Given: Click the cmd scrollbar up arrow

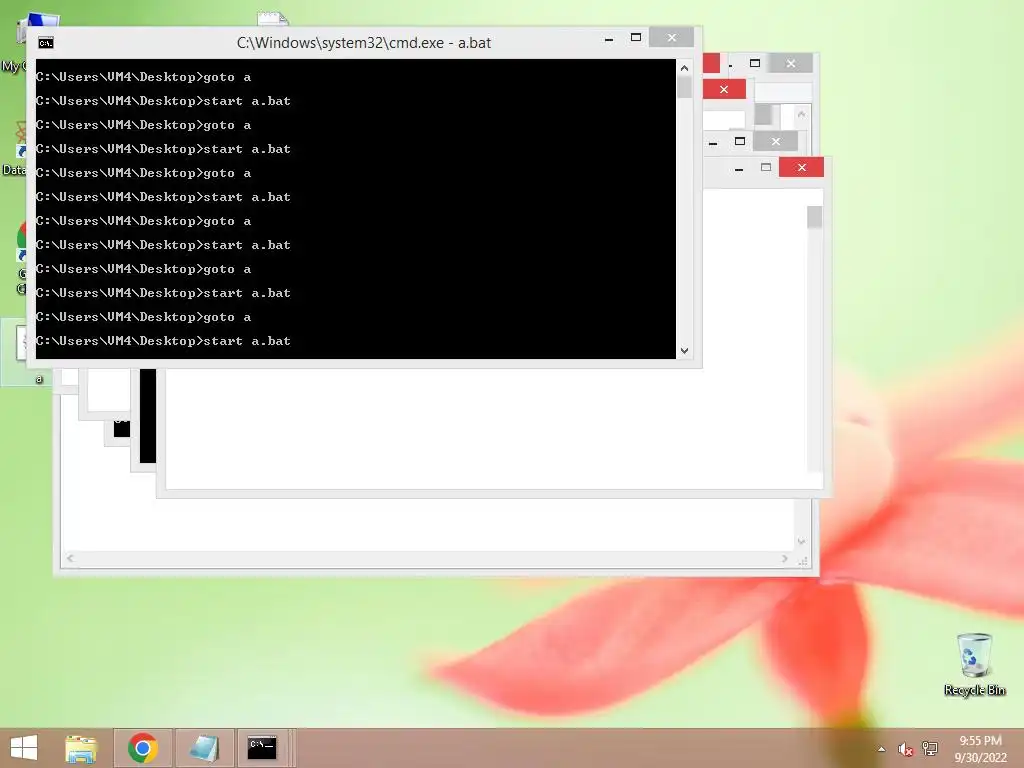Looking at the screenshot, I should 684,68.
